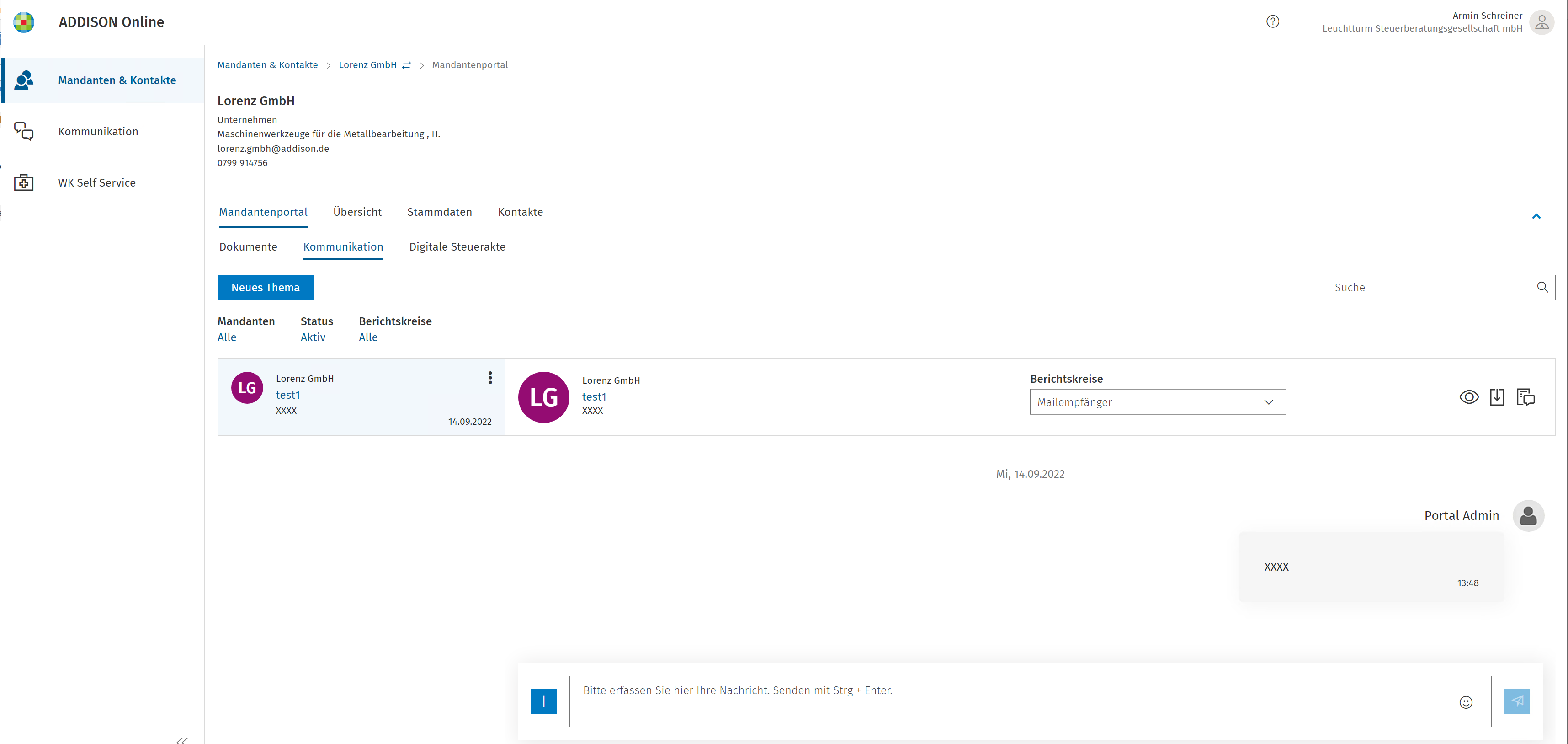Viewport: 1568px width, 744px height.
Task: Click the large LG avatar in topic header
Action: click(x=543, y=397)
